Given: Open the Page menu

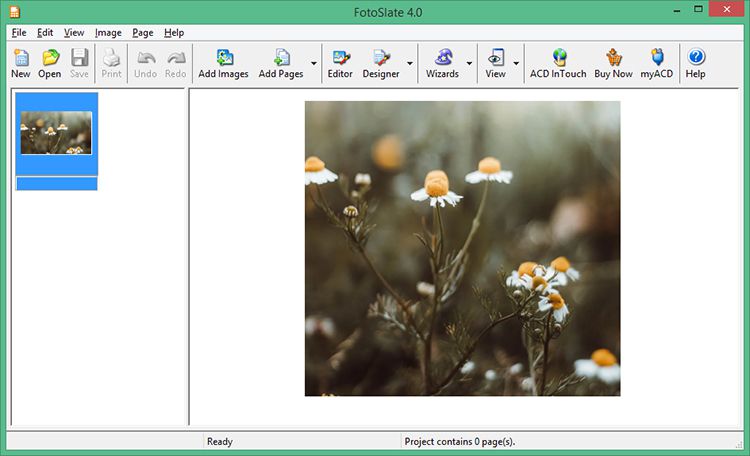Looking at the screenshot, I should [143, 33].
